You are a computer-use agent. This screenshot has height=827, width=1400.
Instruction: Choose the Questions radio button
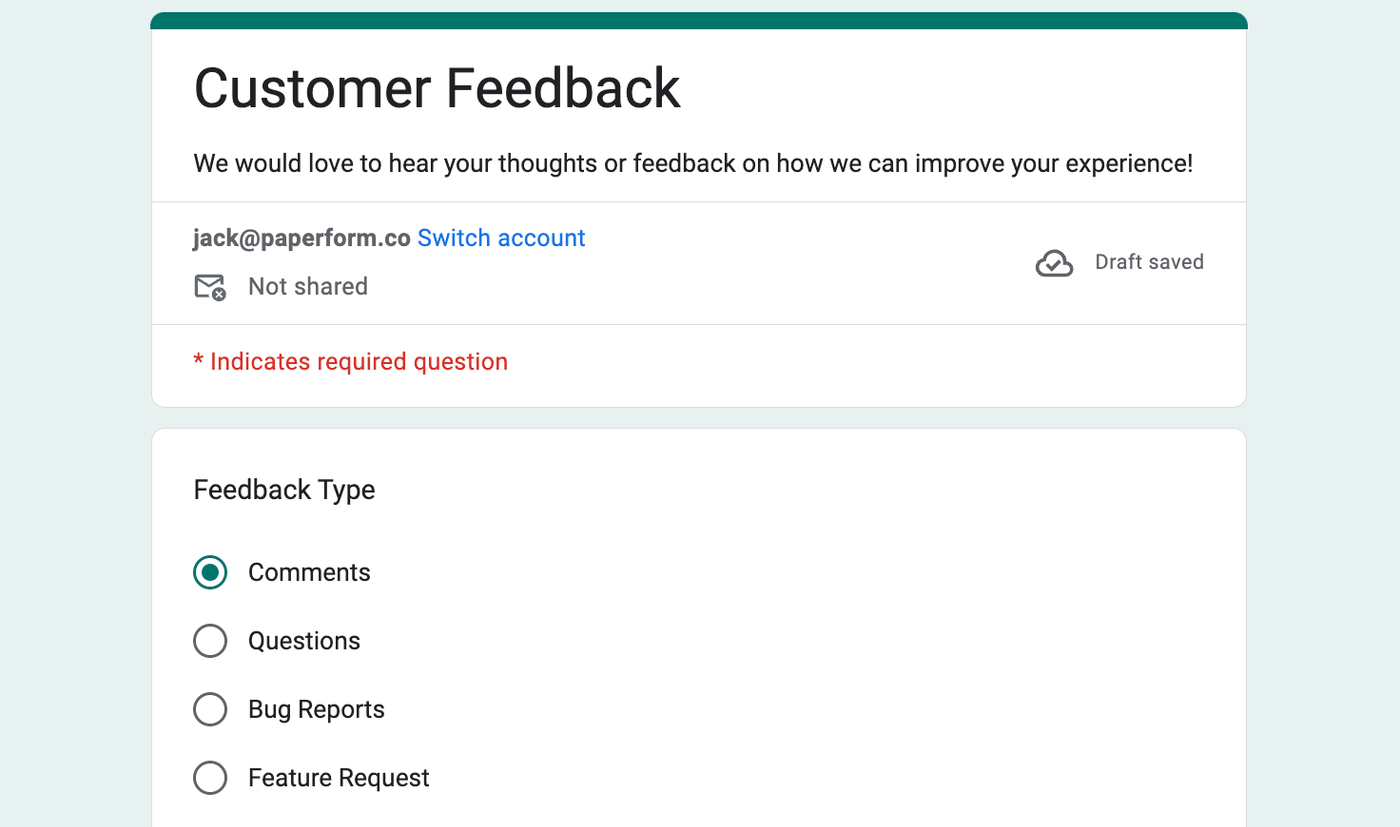tap(210, 641)
